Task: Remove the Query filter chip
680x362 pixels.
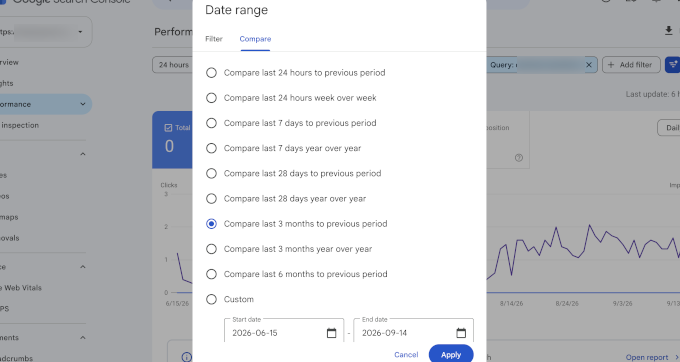Action: 588,65
